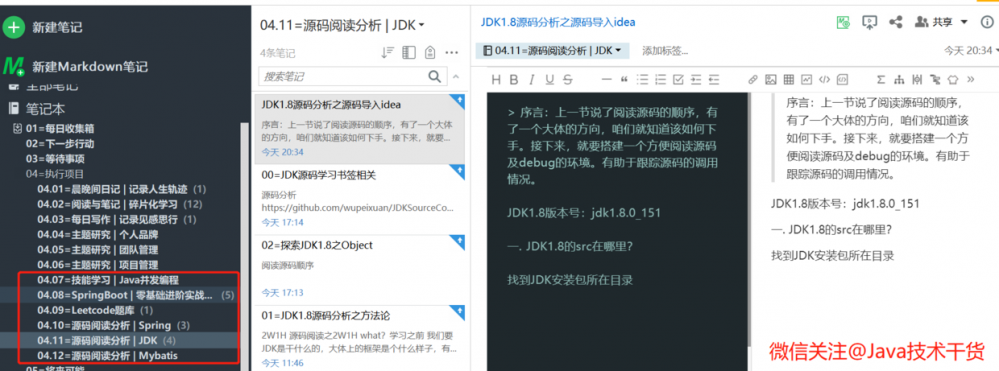Insert a block quote

pos(624,80)
